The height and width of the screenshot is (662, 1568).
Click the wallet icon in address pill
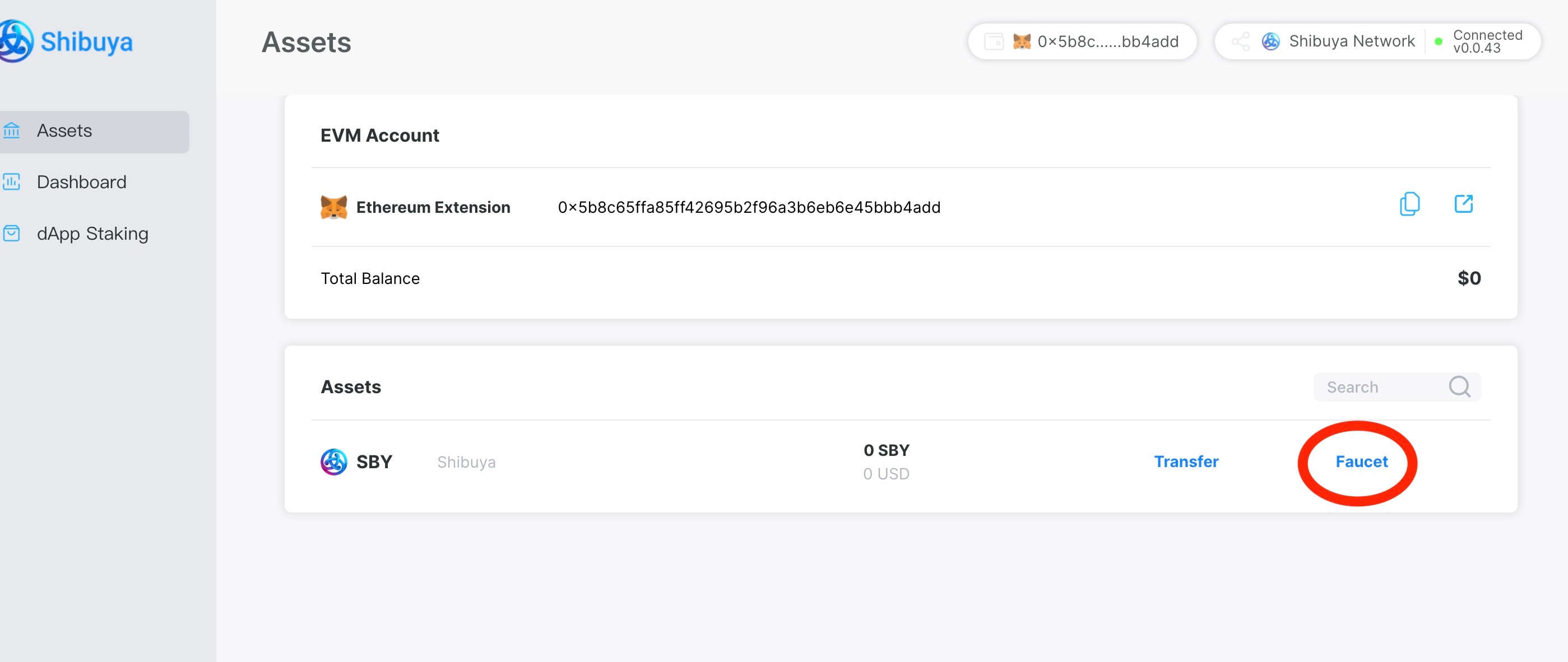994,41
